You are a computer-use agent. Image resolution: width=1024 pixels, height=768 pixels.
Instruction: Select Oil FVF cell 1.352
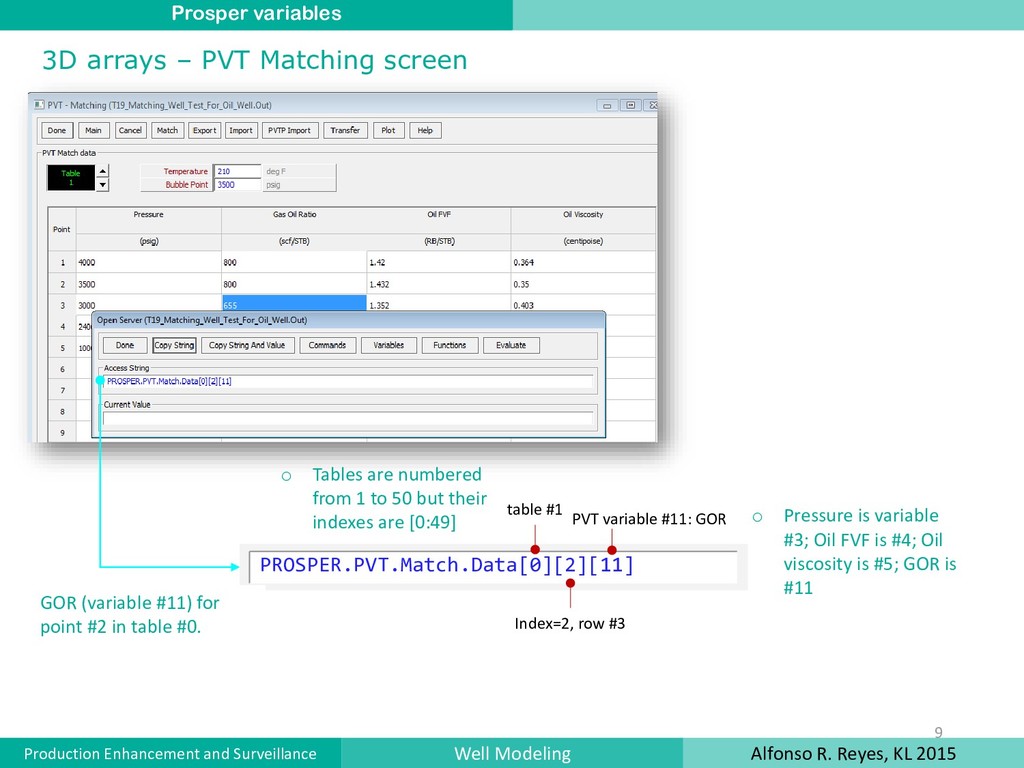pyautogui.click(x=439, y=304)
